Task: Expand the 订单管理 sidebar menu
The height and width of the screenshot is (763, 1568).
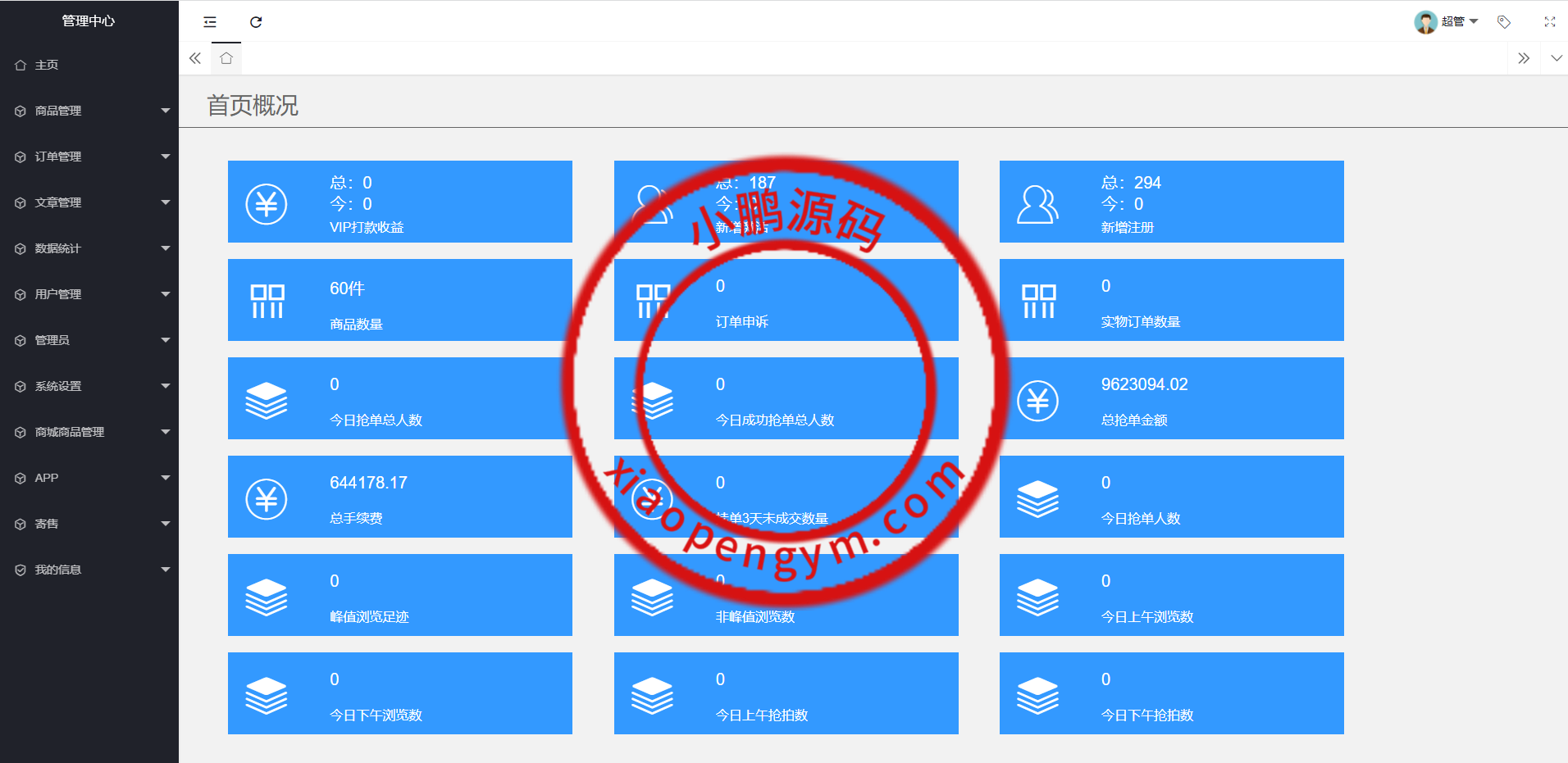Action: coord(89,157)
